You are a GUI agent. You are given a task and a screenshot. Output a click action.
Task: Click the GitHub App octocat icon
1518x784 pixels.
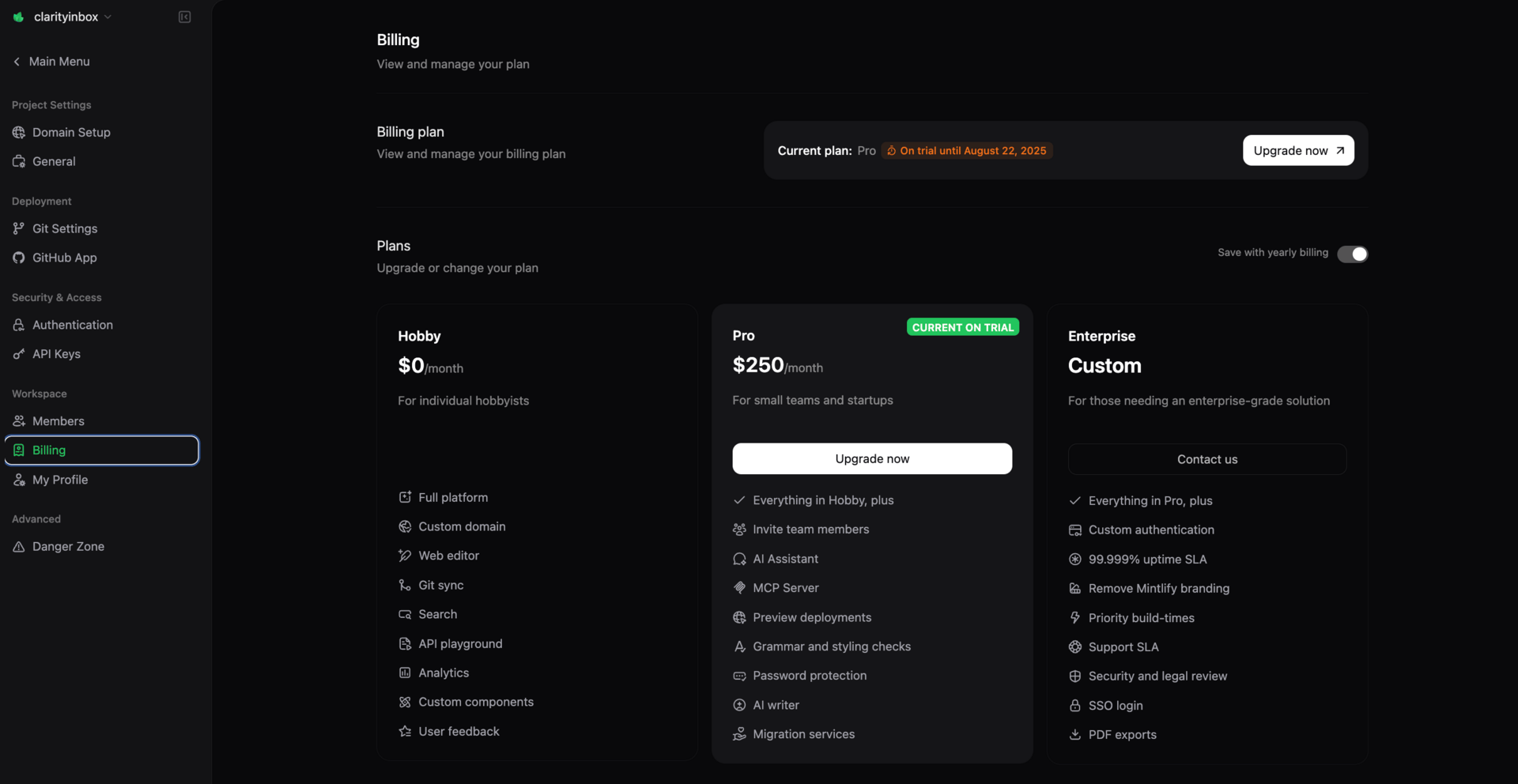[x=19, y=258]
